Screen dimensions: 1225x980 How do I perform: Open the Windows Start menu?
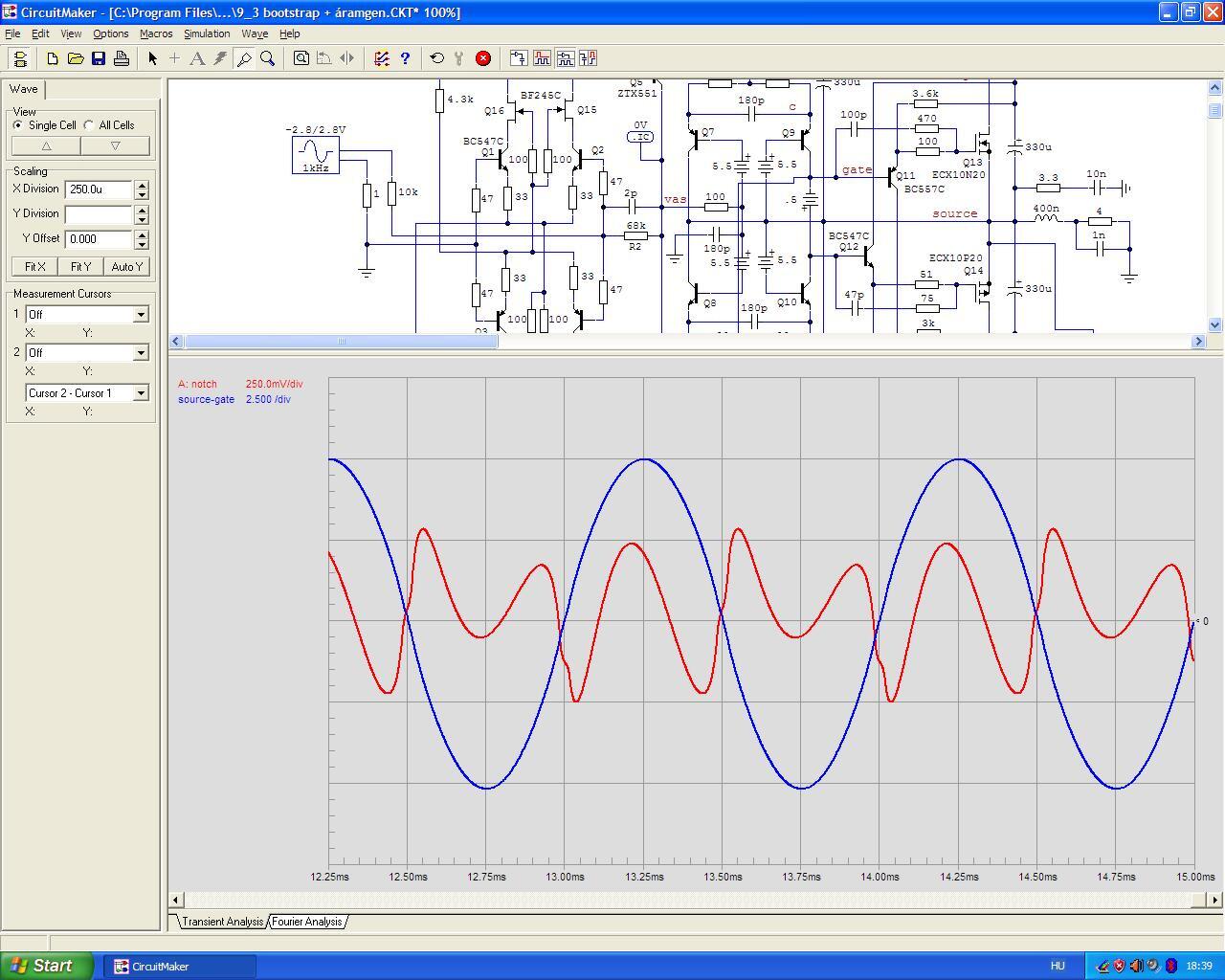[x=46, y=966]
